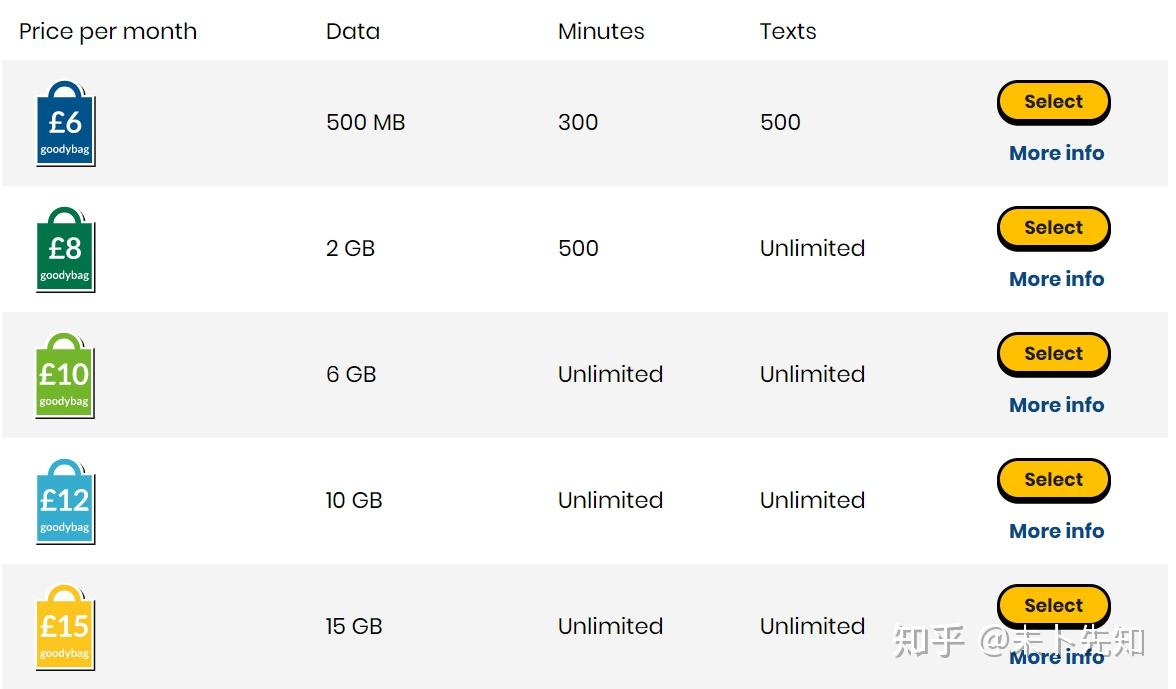This screenshot has height=689, width=1176.
Task: Click the blue £6 goodybag icon
Action: click(65, 125)
